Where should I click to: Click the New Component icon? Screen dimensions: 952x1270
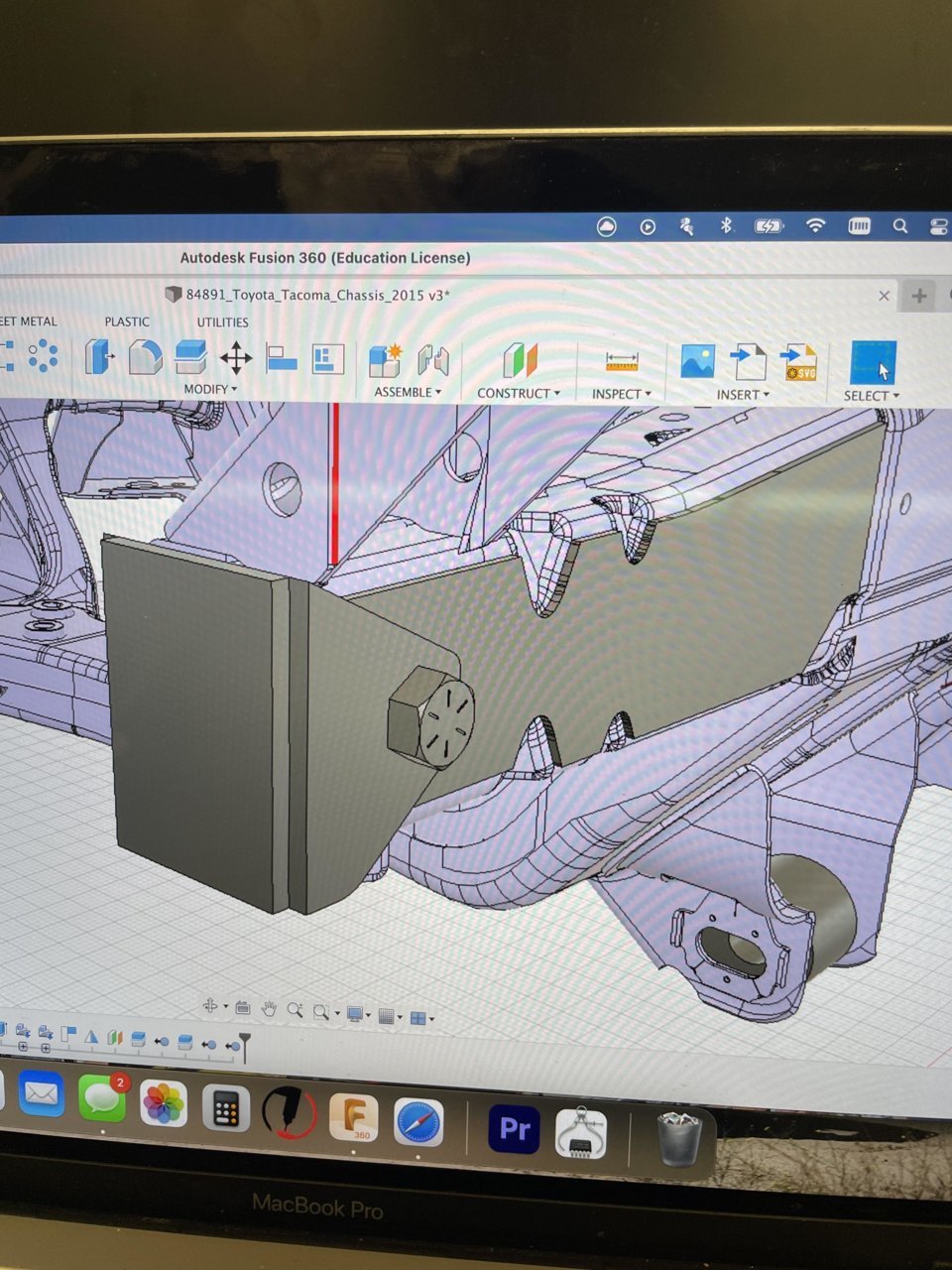point(385,360)
